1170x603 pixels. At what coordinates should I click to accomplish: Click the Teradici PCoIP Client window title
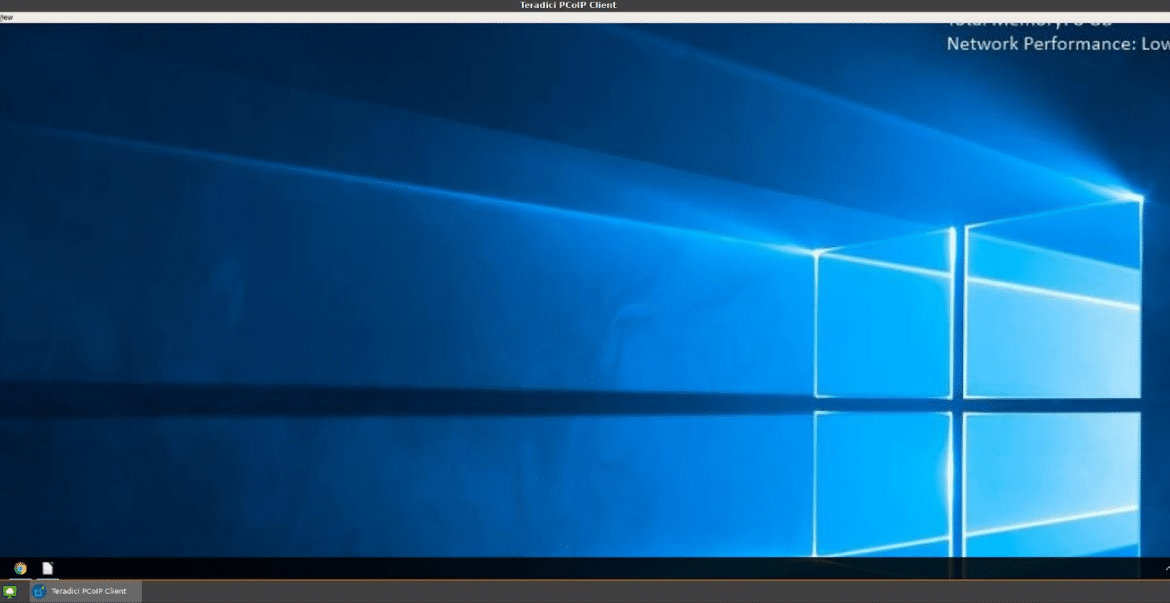tap(568, 5)
